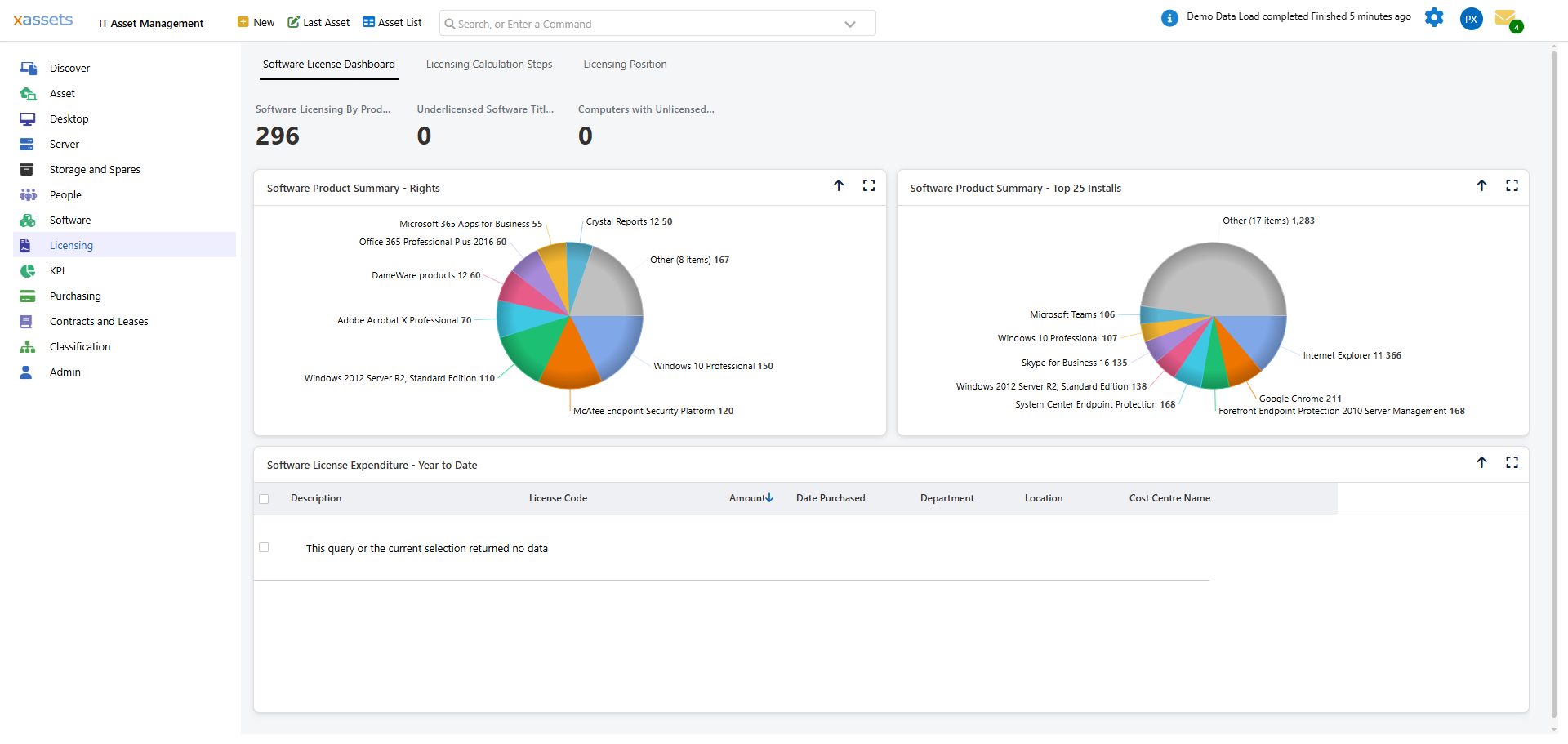The image size is (1568, 744).
Task: Toggle the Amount column sort order
Action: coord(750,497)
